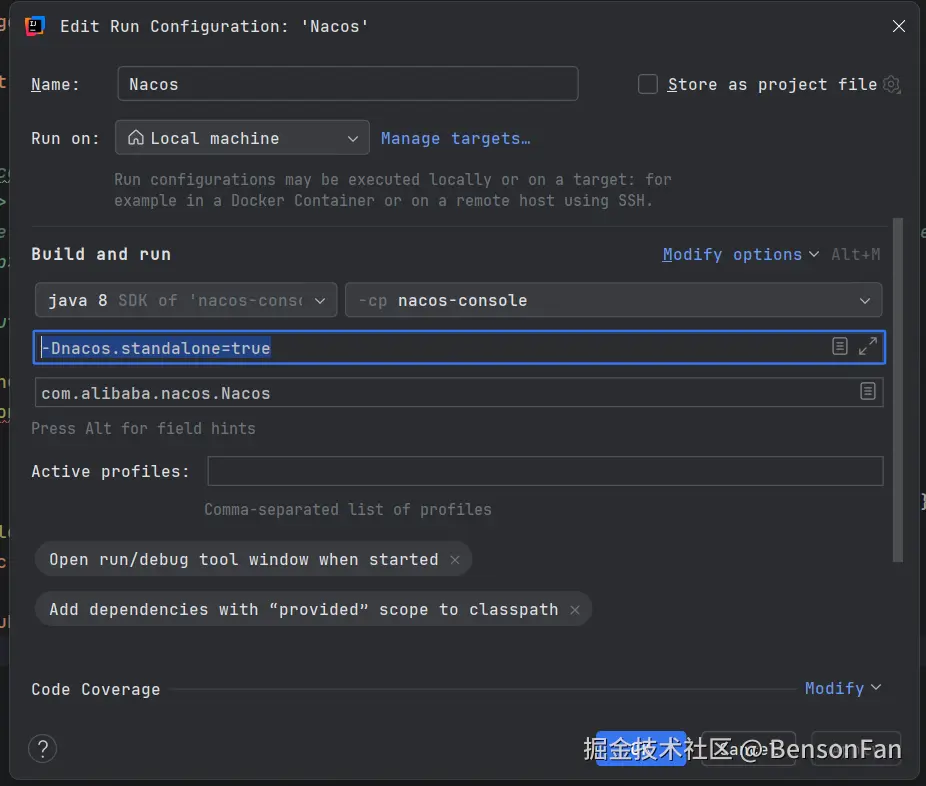Open the java 8 SDK dropdown
Image resolution: width=926 pixels, height=786 pixels.
[x=185, y=300]
